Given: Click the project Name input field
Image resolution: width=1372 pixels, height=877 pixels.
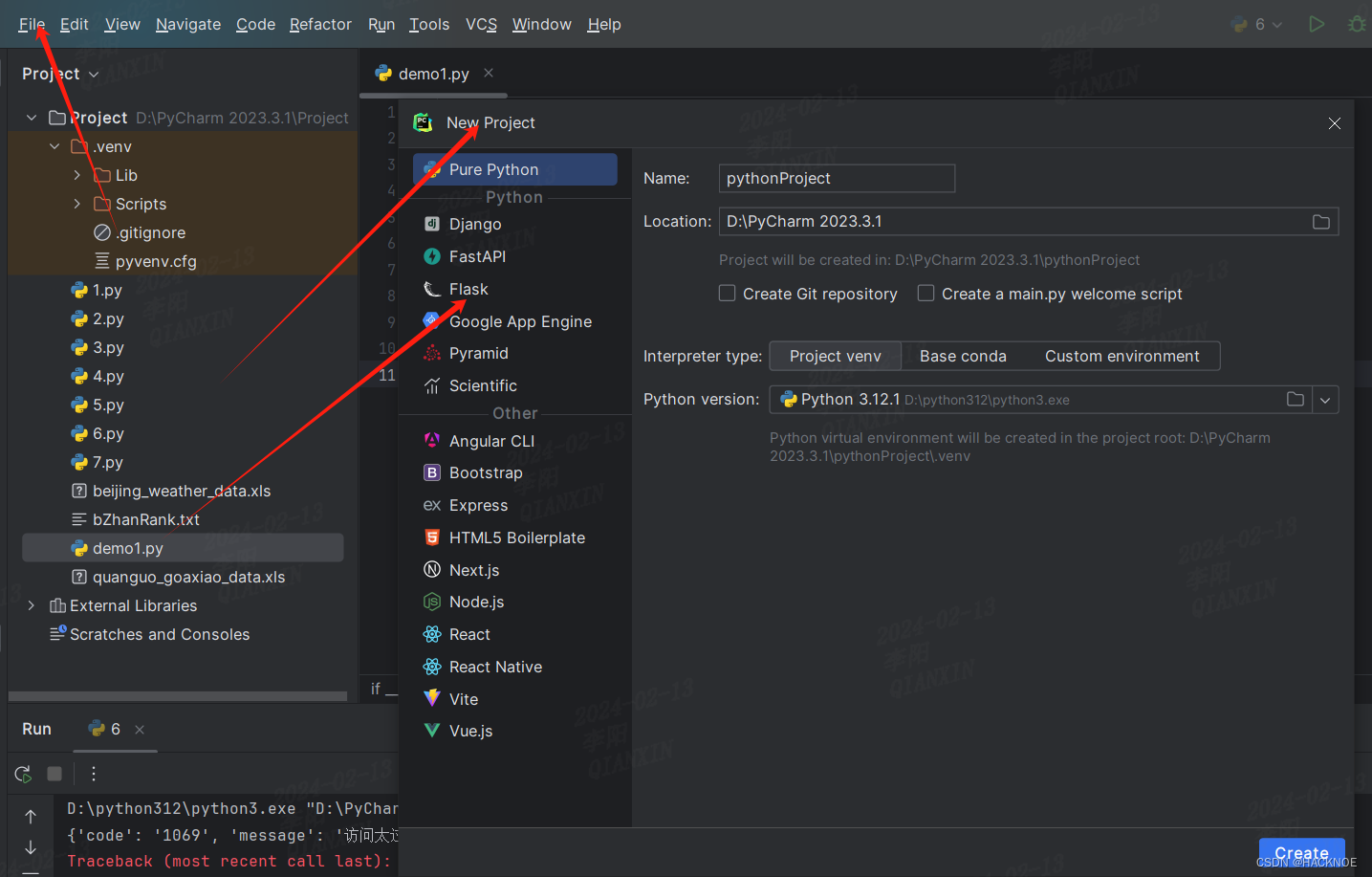Looking at the screenshot, I should pos(837,178).
